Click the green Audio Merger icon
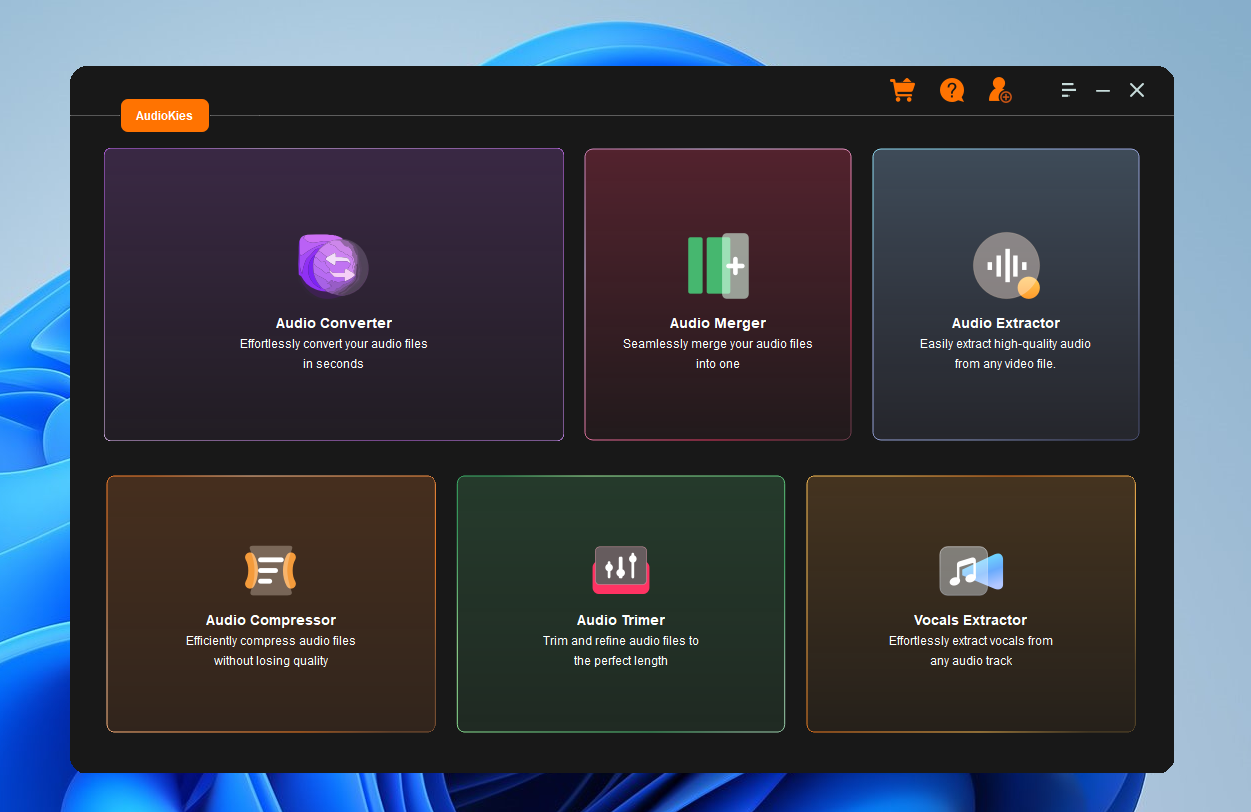The image size is (1251, 812). pos(718,266)
